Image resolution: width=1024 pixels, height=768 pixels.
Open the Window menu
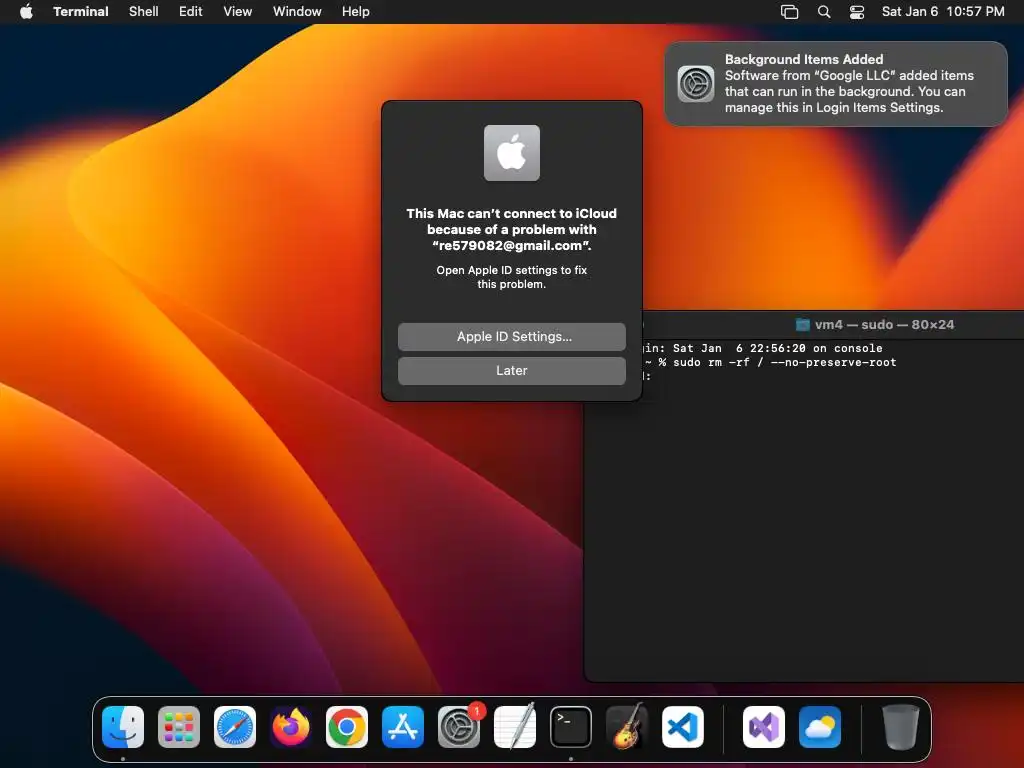click(297, 12)
